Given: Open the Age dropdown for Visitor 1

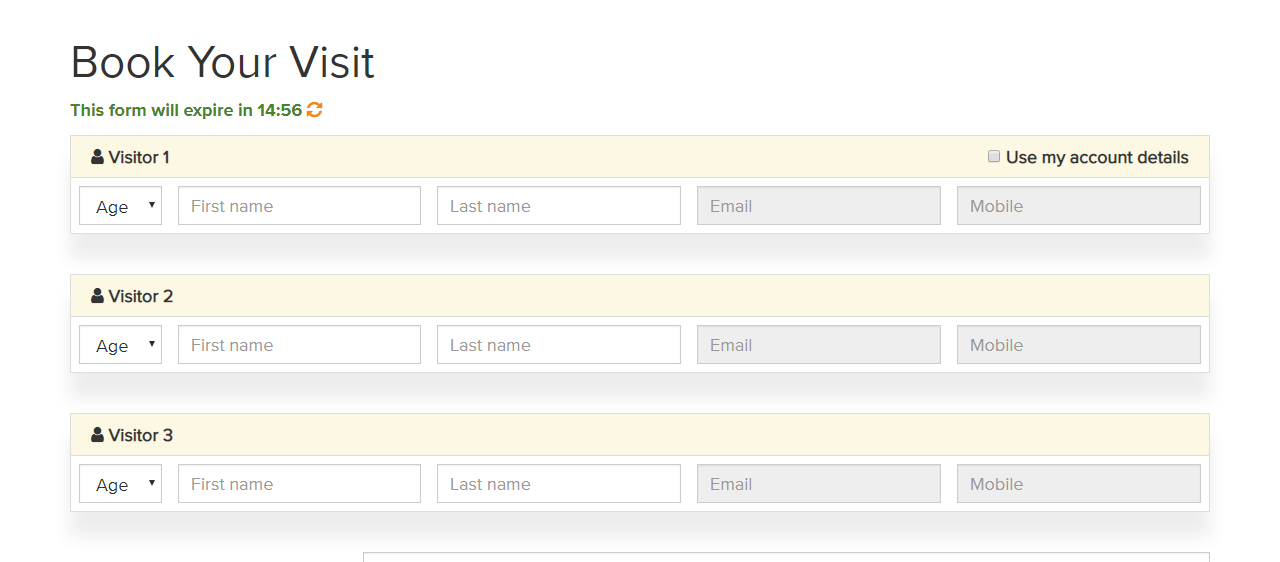Looking at the screenshot, I should coord(120,206).
